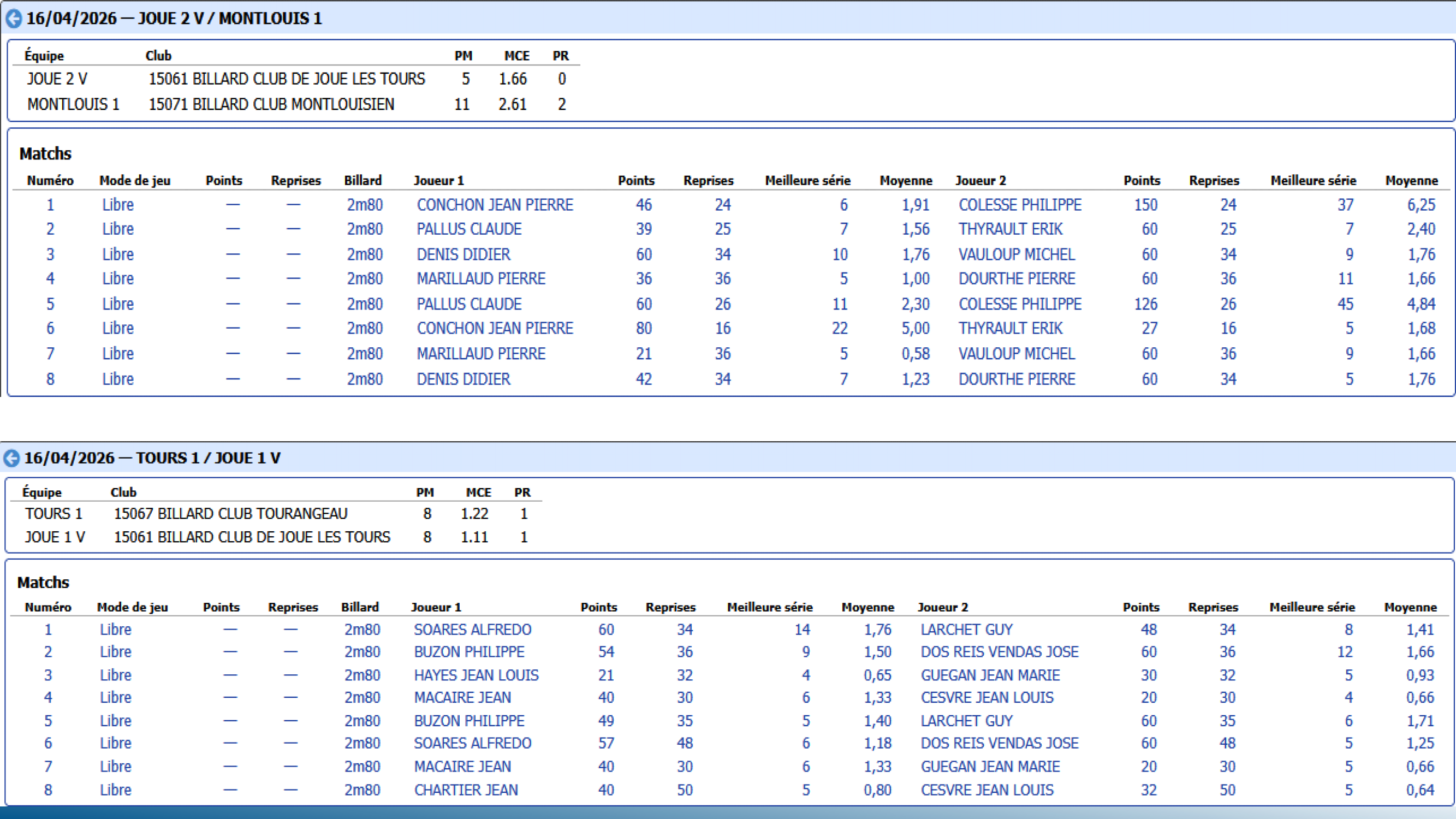1456x819 pixels.
Task: Click Mode de jeu header in first Matchs table
Action: [134, 181]
